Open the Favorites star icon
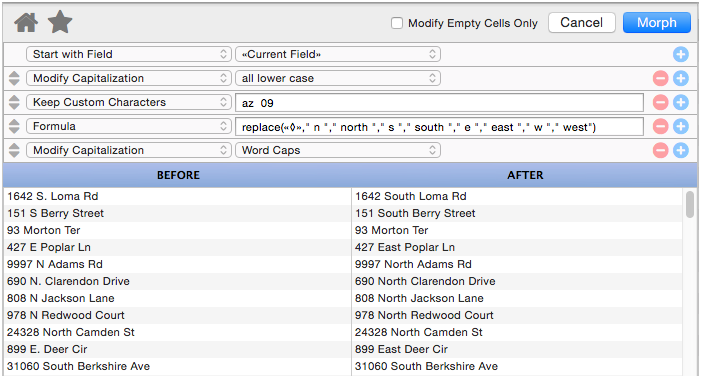This screenshot has width=701, height=378. (60, 22)
